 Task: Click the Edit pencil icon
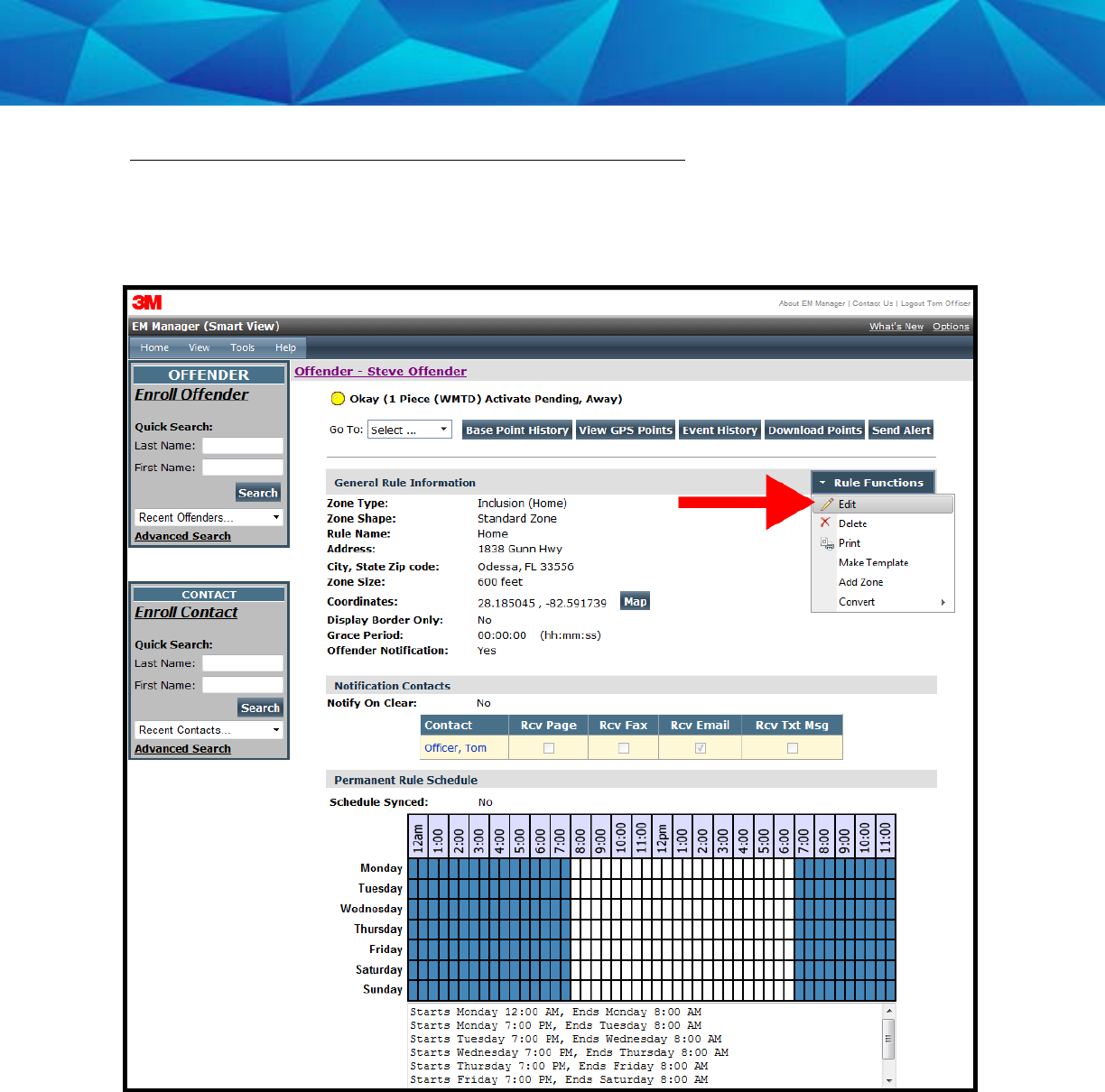tap(827, 504)
